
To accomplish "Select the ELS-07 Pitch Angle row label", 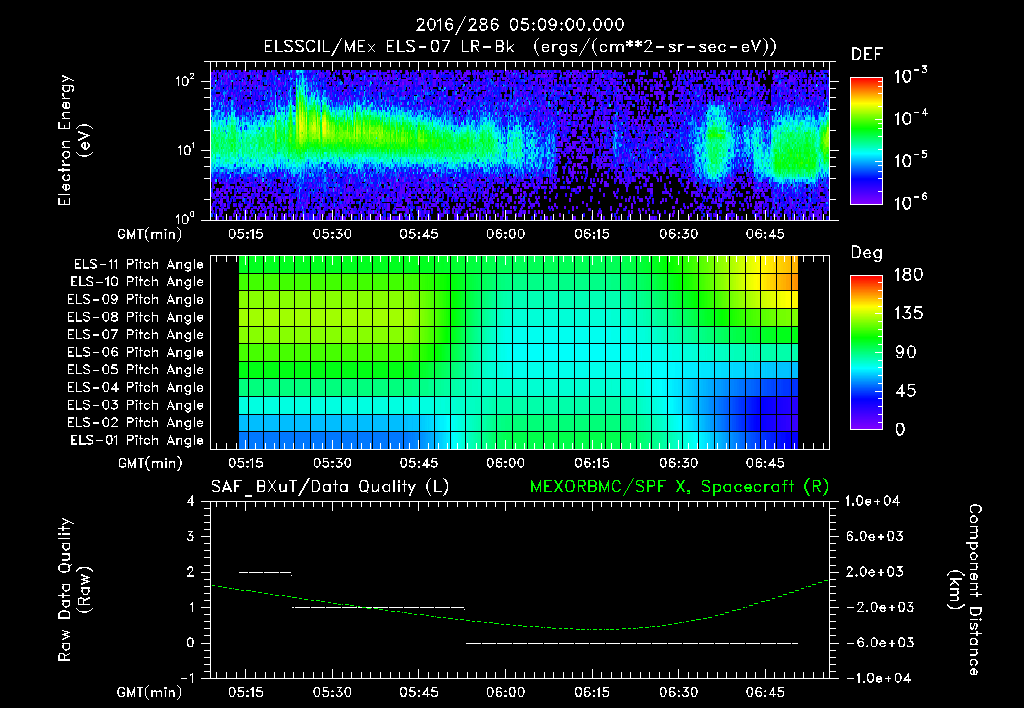I will [135, 335].
